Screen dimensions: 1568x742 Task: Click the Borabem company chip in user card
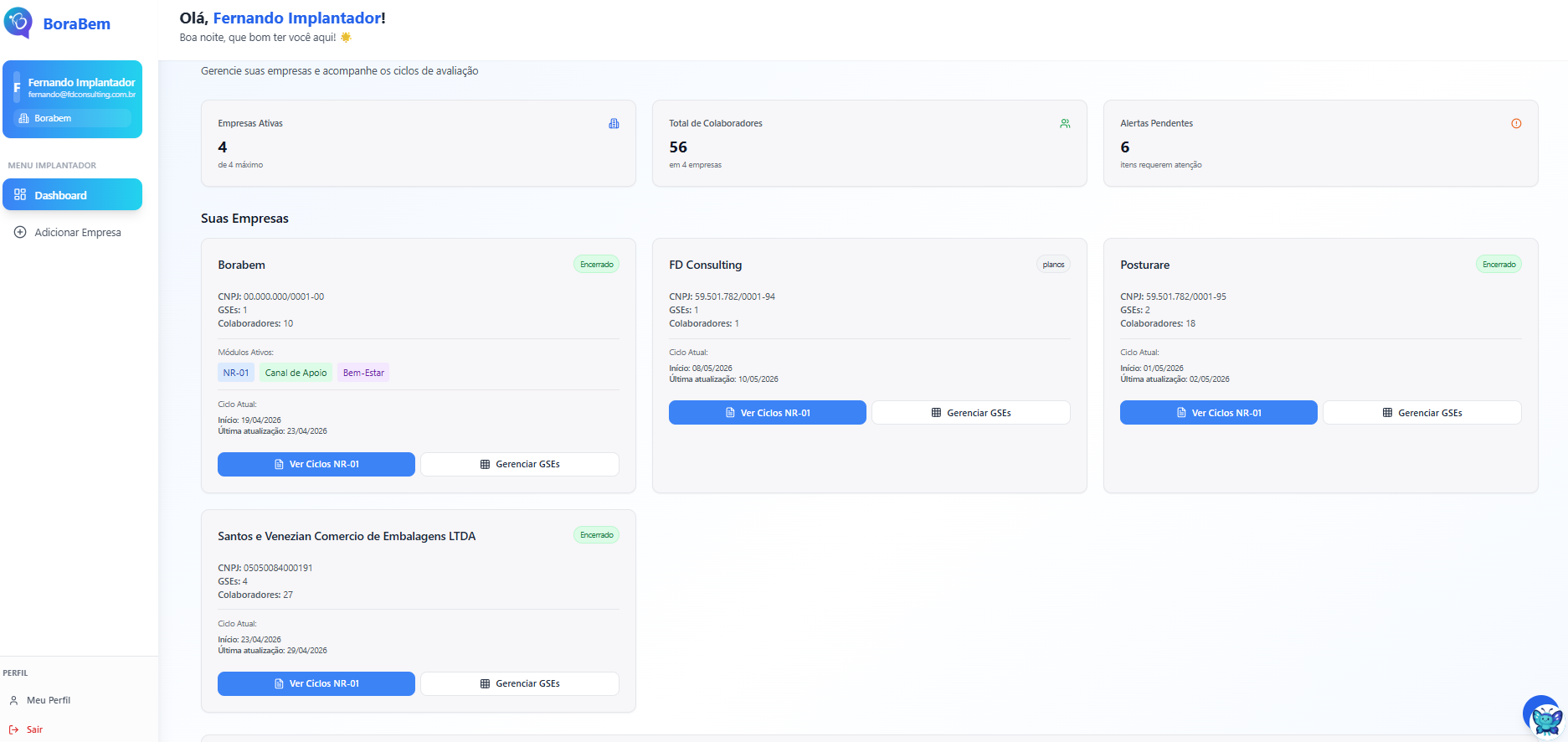(x=72, y=118)
